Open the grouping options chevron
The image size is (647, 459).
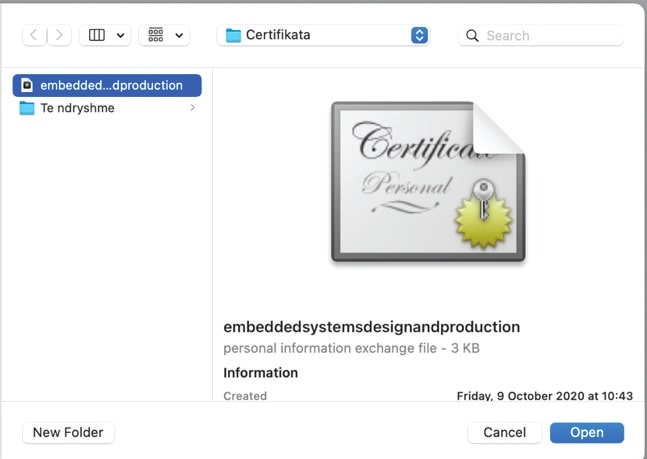[x=179, y=35]
